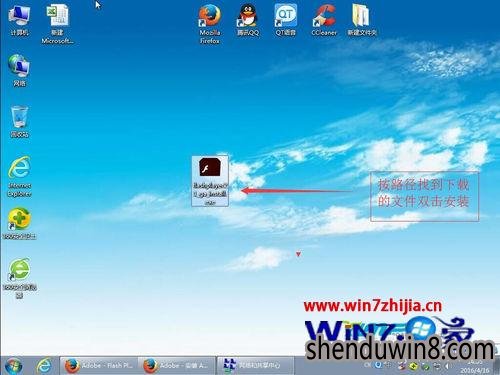Open the Network and Sharing Center taskbar window
Screen dimensions: 500x375
pos(255,365)
